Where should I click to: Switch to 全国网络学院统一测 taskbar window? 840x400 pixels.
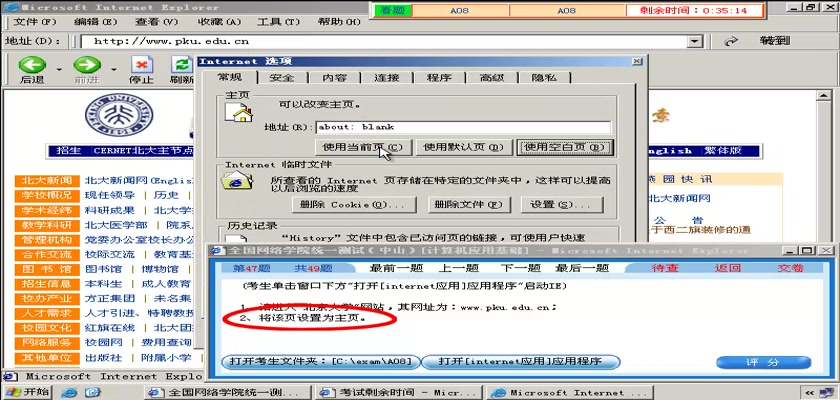(x=227, y=393)
